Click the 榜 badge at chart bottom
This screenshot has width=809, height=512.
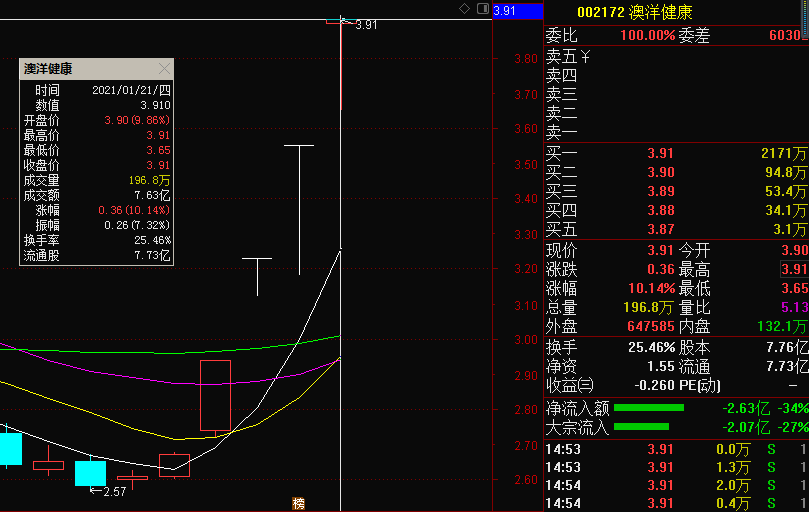[298, 503]
